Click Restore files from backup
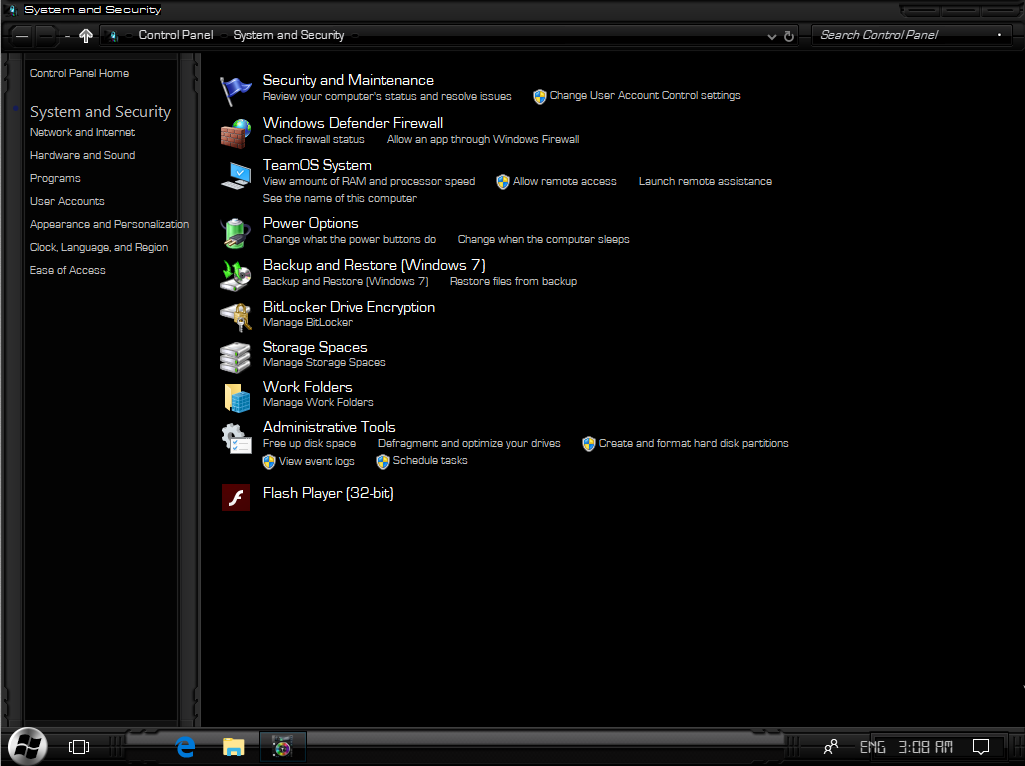 (513, 281)
